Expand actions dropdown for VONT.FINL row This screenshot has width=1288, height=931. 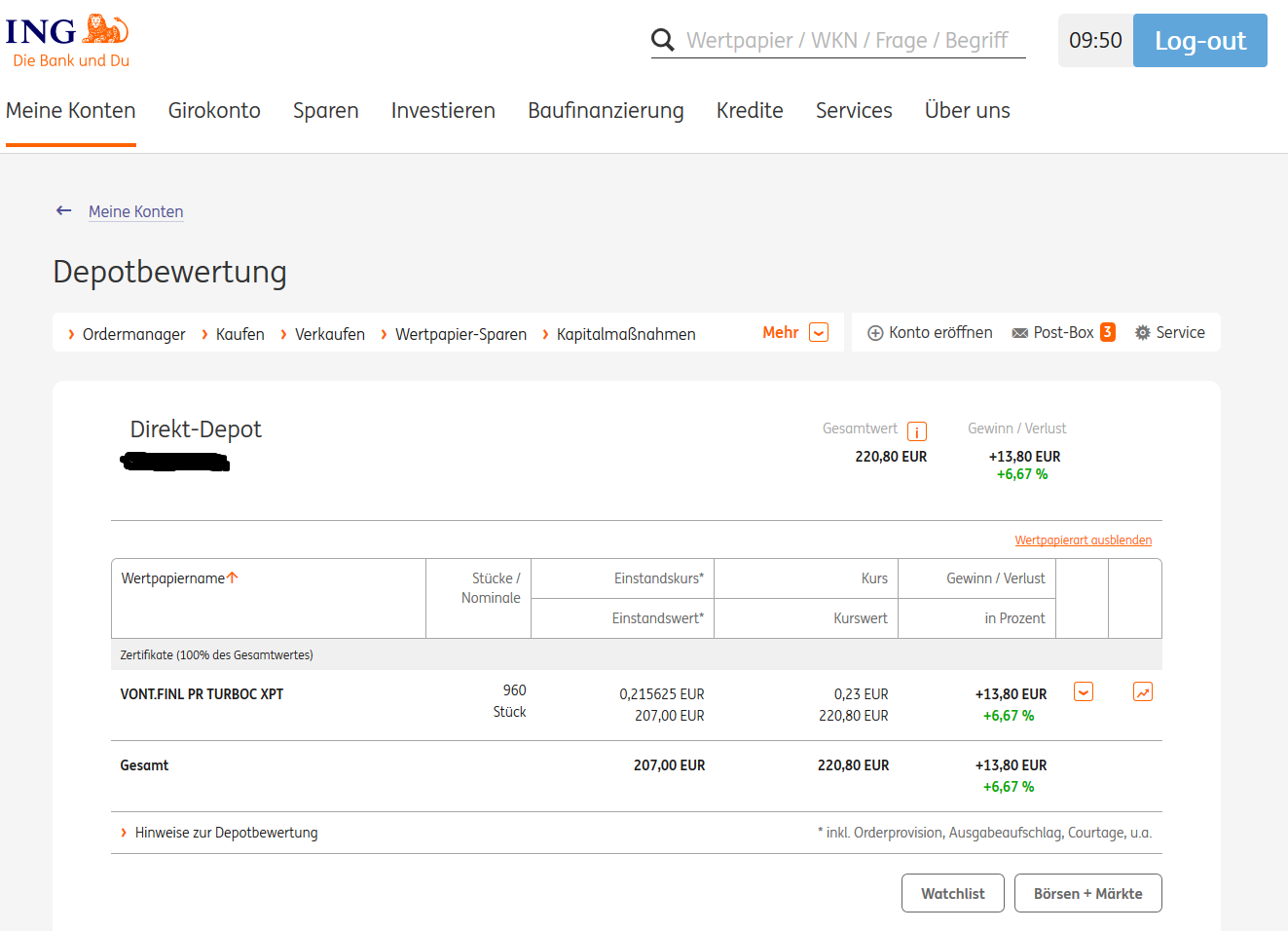tap(1083, 692)
